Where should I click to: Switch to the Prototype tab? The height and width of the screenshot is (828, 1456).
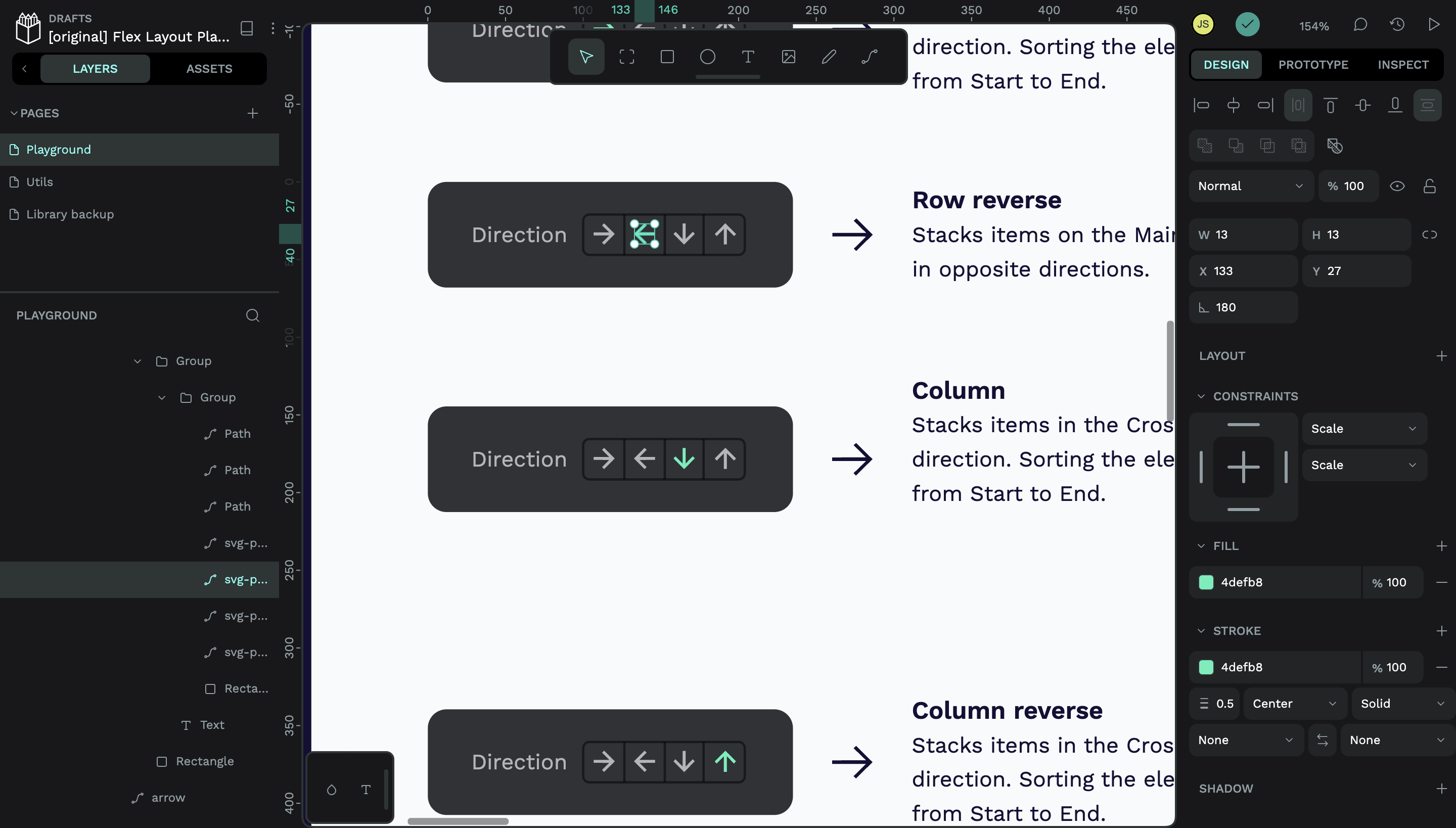coord(1314,64)
